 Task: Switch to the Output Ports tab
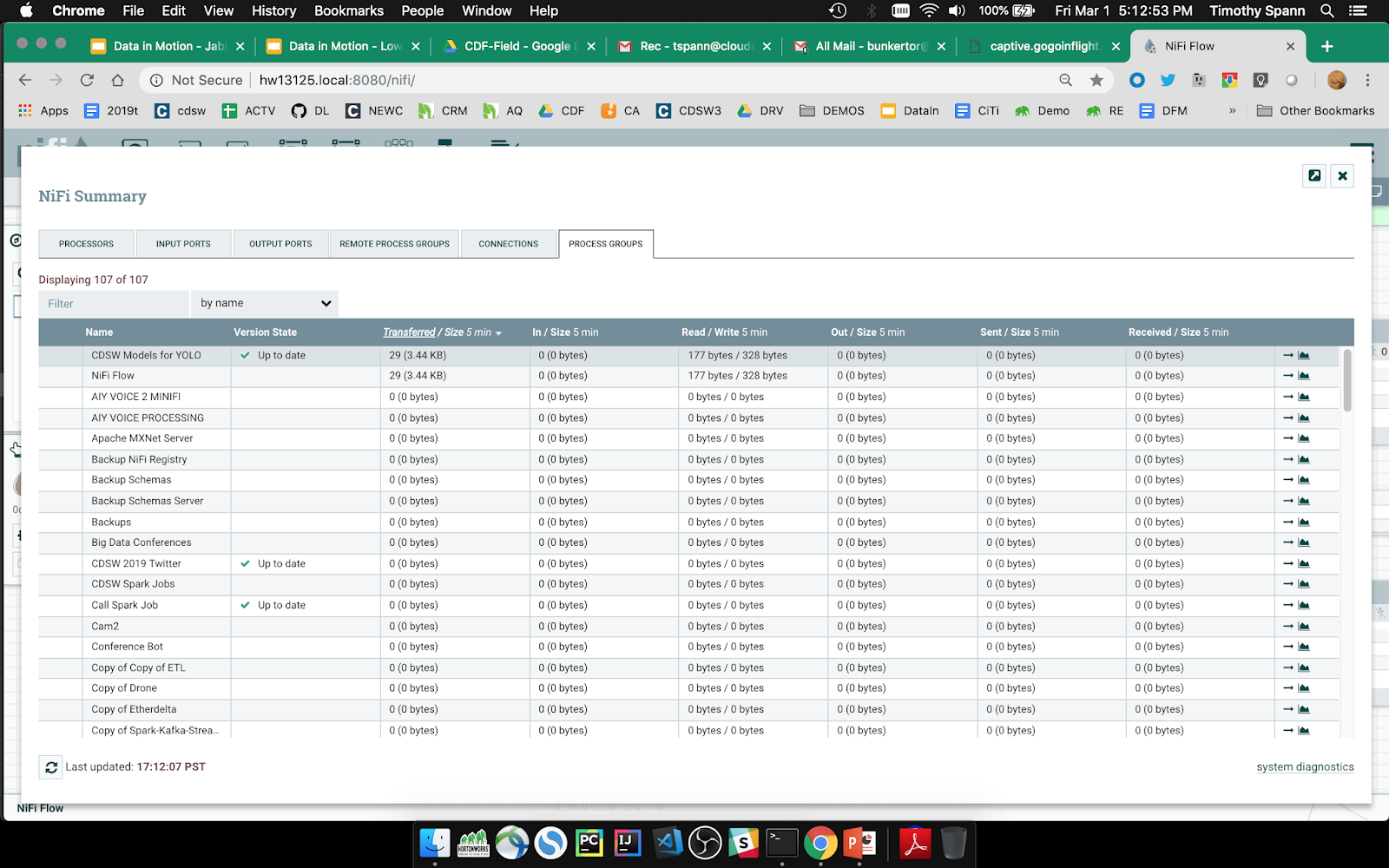click(x=280, y=244)
